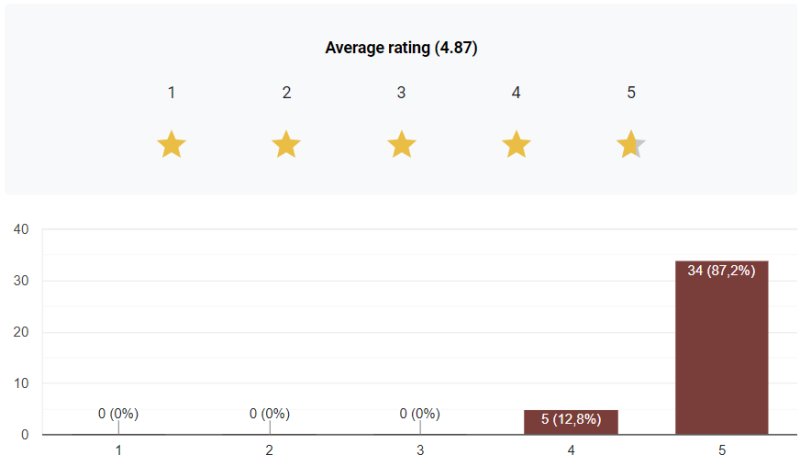This screenshot has height=466, width=800.
Task: Click number 5 above the last star
Action: [631, 93]
